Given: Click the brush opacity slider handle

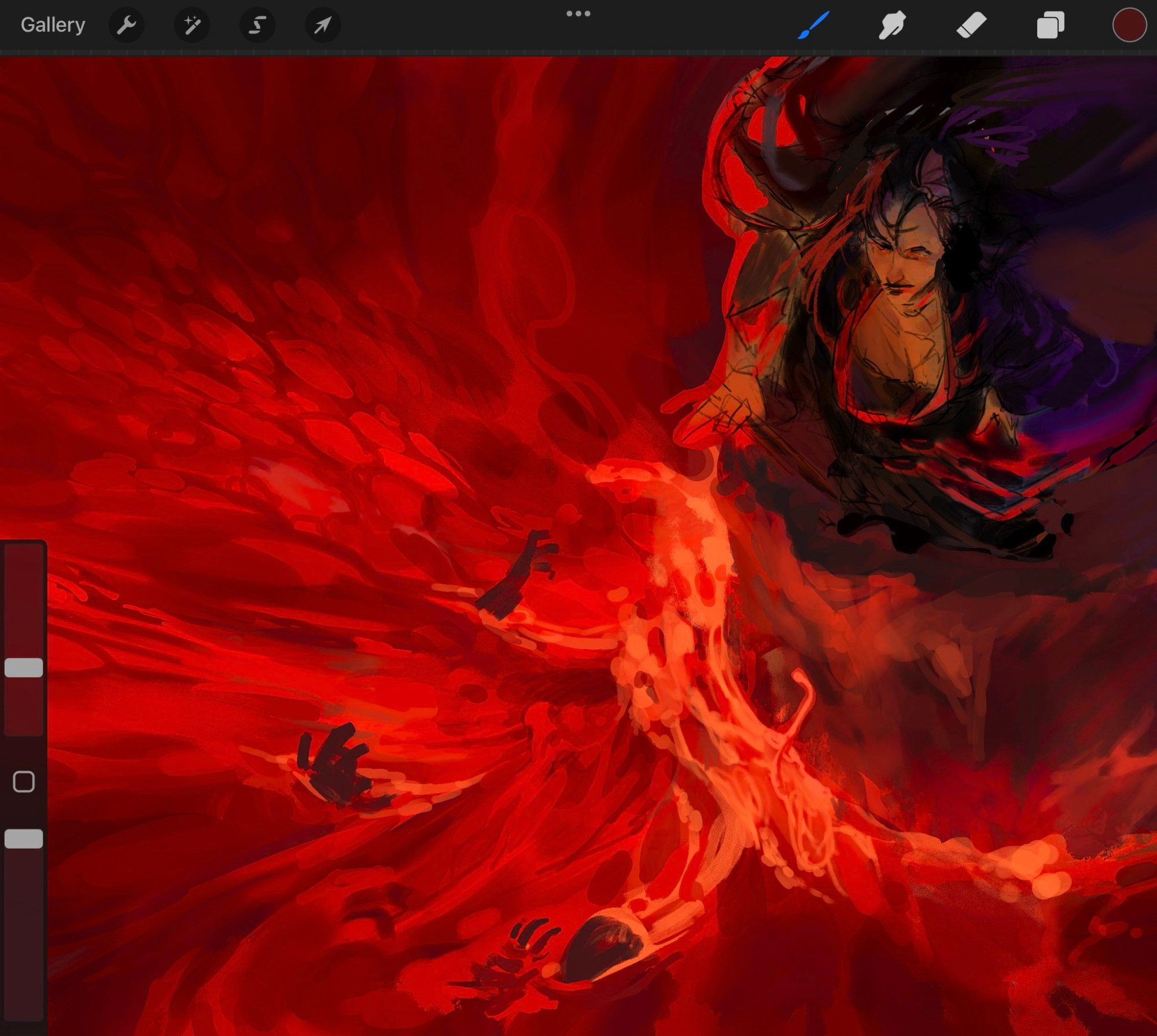Looking at the screenshot, I should pyautogui.click(x=24, y=839).
